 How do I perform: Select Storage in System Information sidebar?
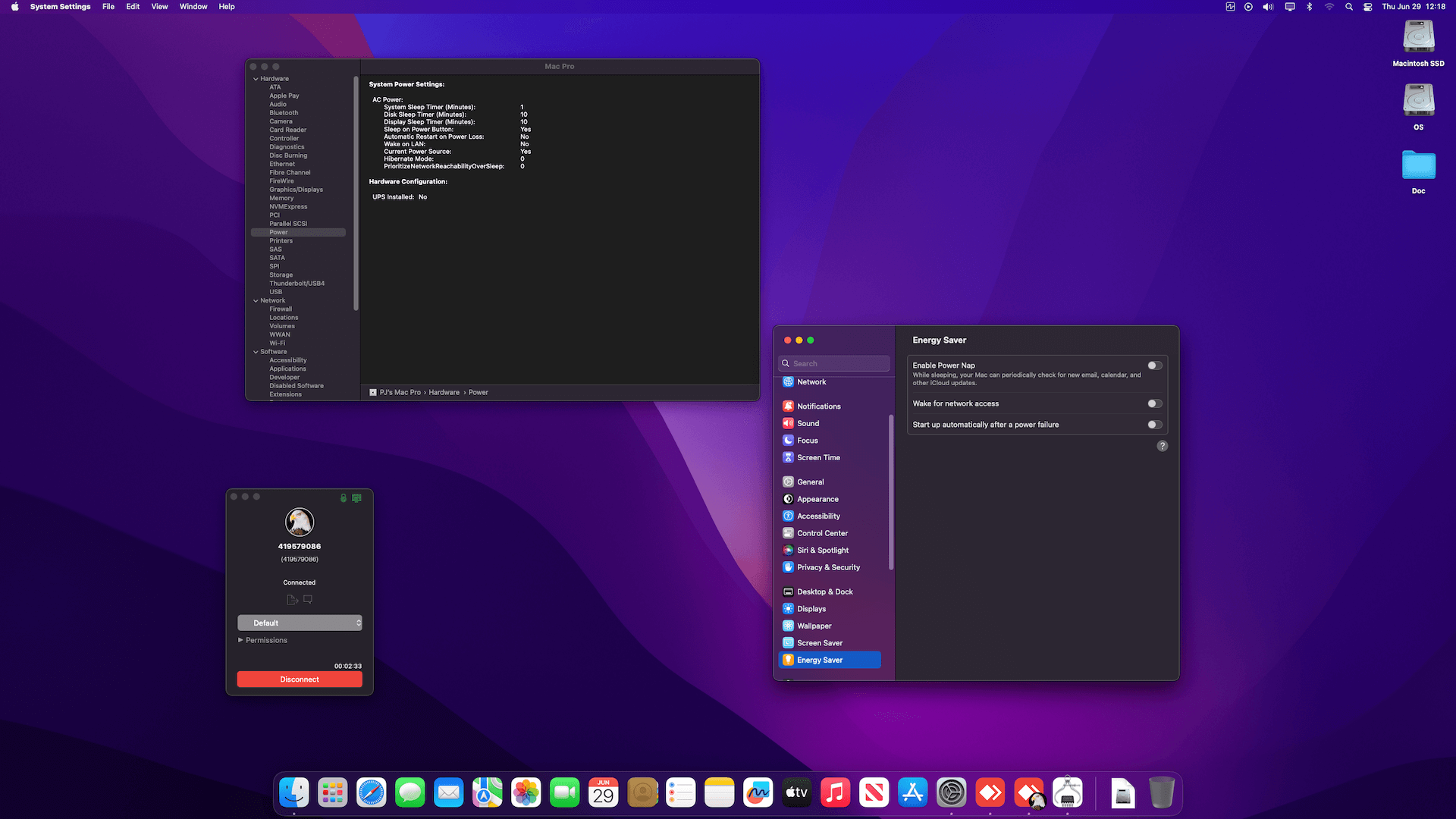[281, 275]
